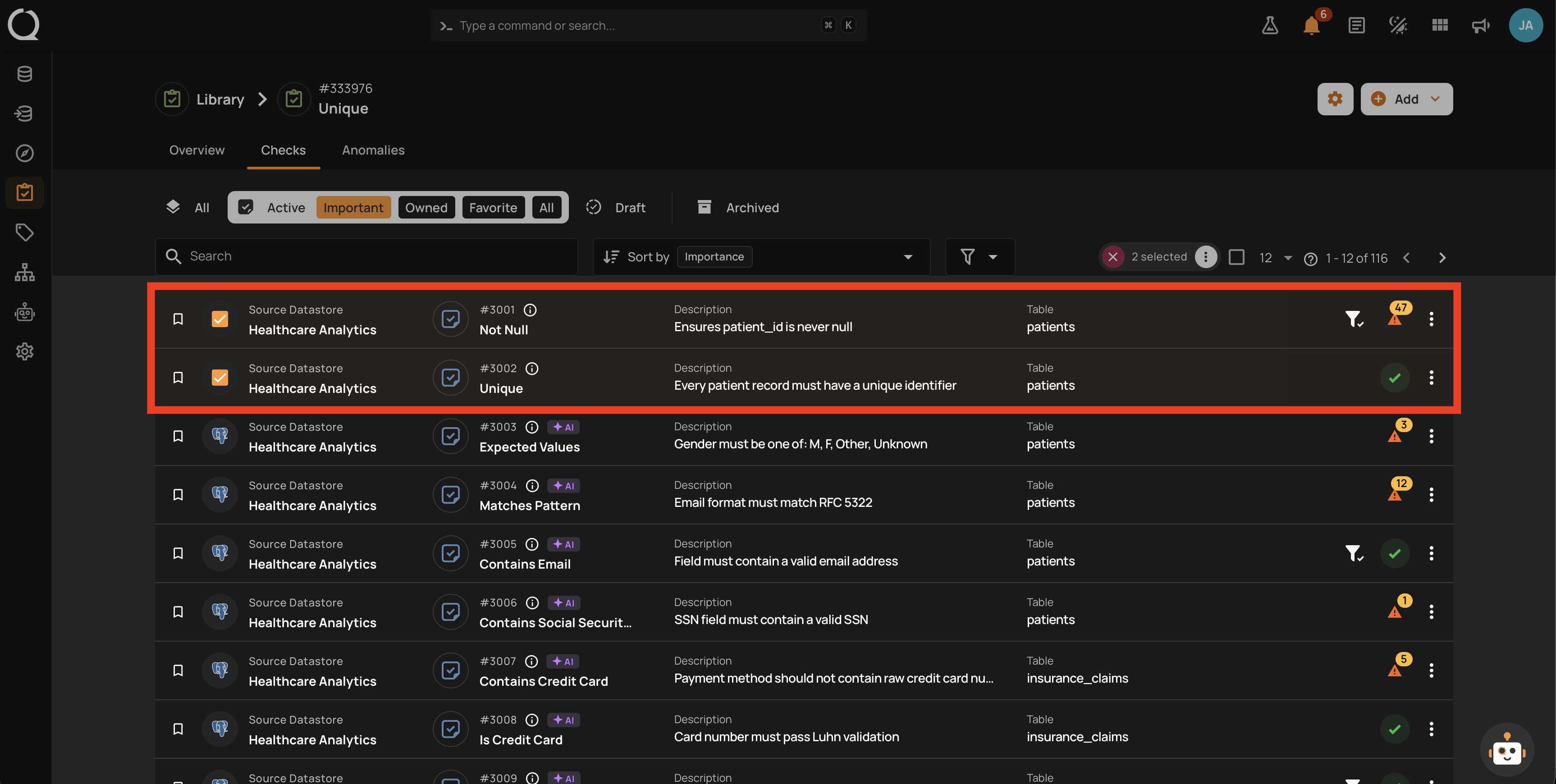Uncheck the #3001 Not Null row checkbox
Image resolution: width=1556 pixels, height=784 pixels.
220,319
